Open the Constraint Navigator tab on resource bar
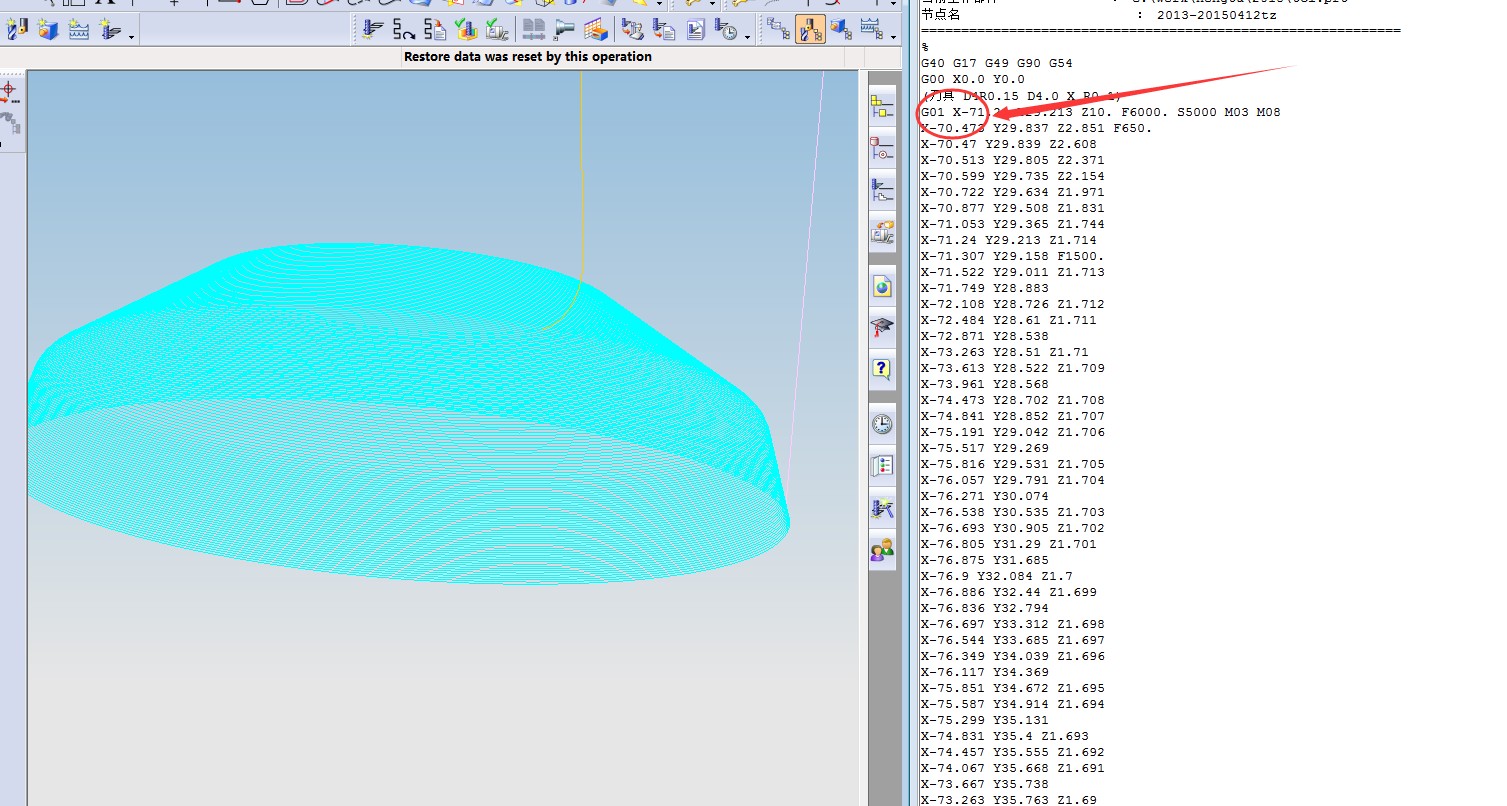1507x806 pixels. pyautogui.click(x=882, y=148)
